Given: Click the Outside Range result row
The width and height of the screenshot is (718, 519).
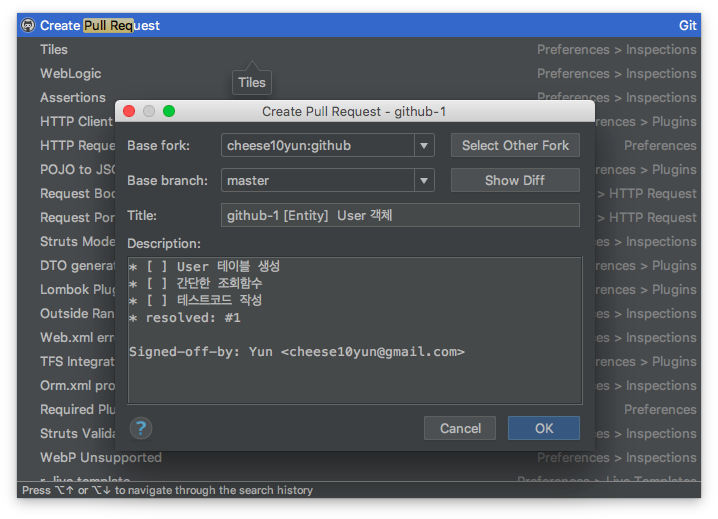Looking at the screenshot, I should click(x=66, y=313).
